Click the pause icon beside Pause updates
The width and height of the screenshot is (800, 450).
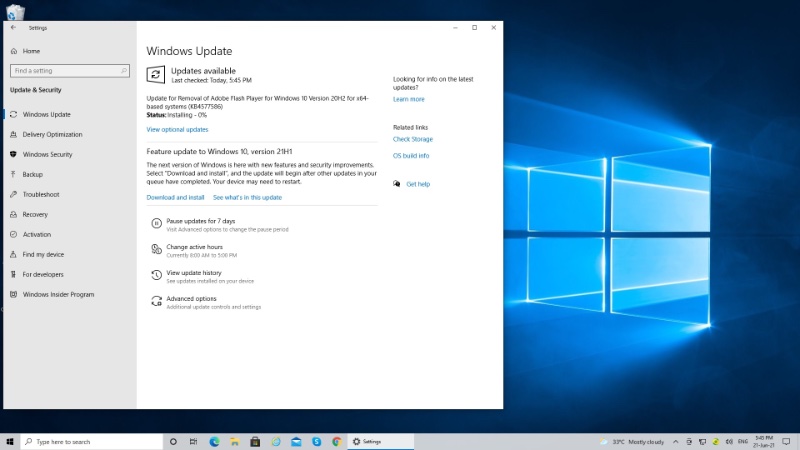[156, 223]
